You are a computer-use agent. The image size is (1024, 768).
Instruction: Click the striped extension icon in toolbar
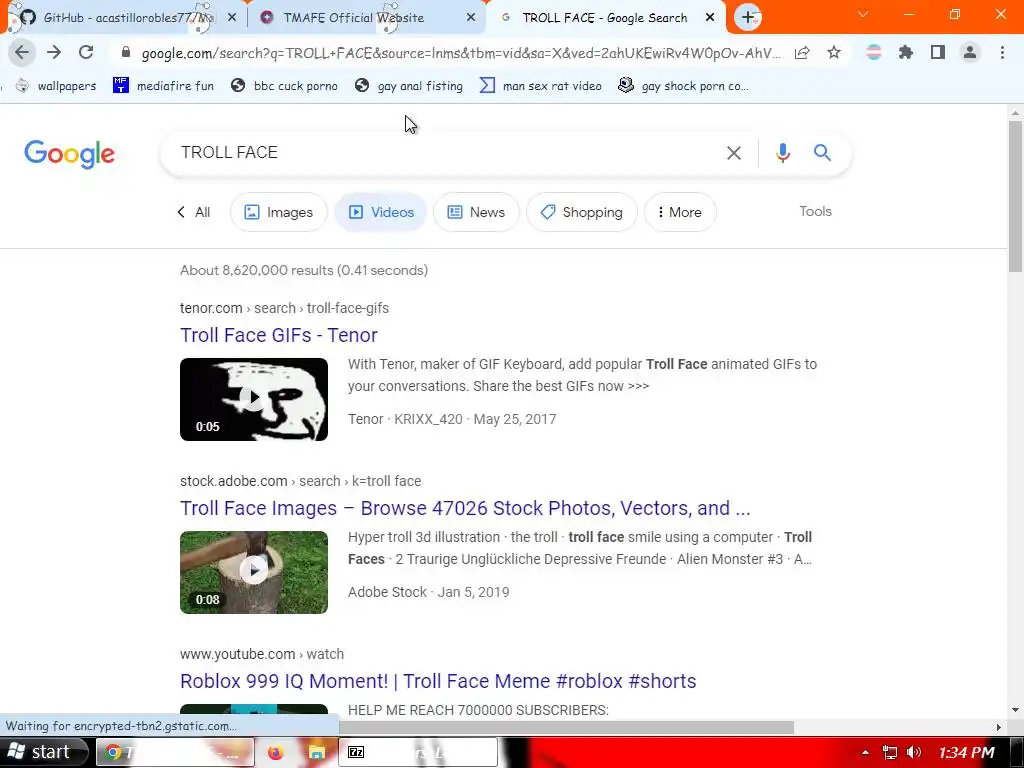(x=874, y=52)
